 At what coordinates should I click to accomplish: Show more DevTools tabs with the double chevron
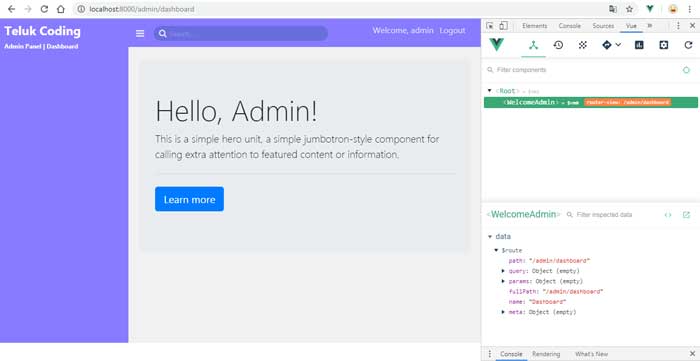point(650,26)
